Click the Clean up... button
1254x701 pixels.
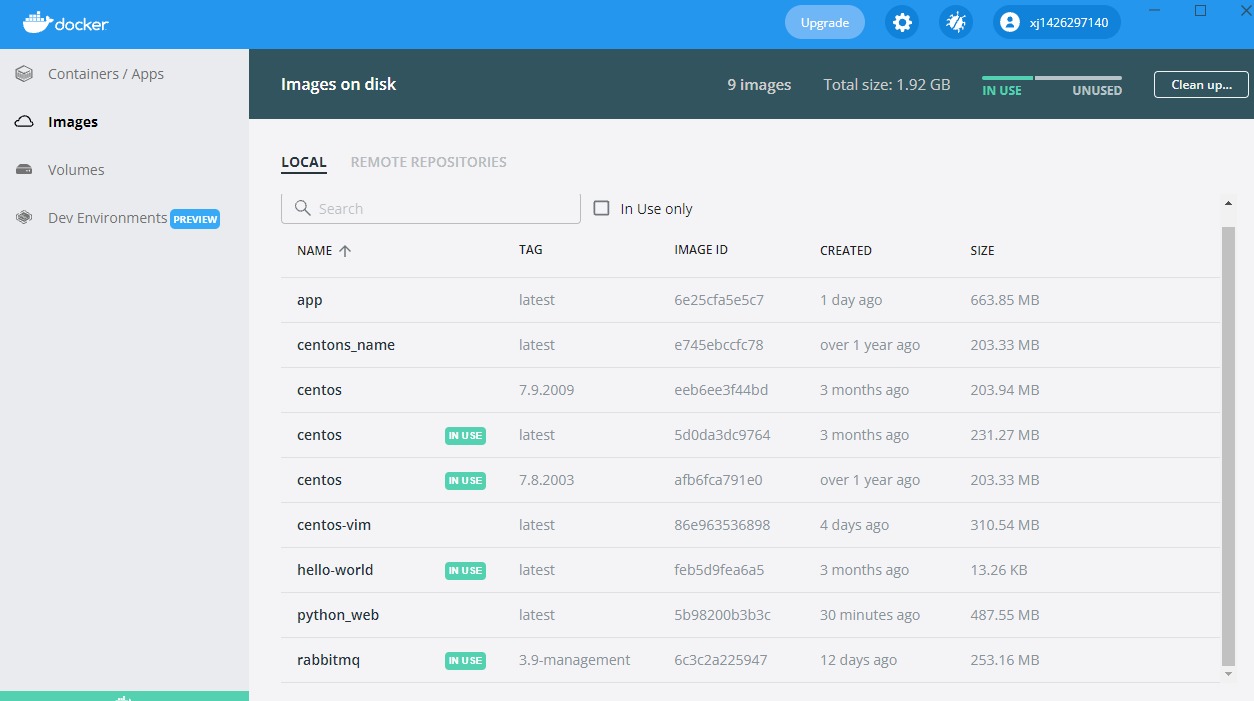[x=1201, y=84]
